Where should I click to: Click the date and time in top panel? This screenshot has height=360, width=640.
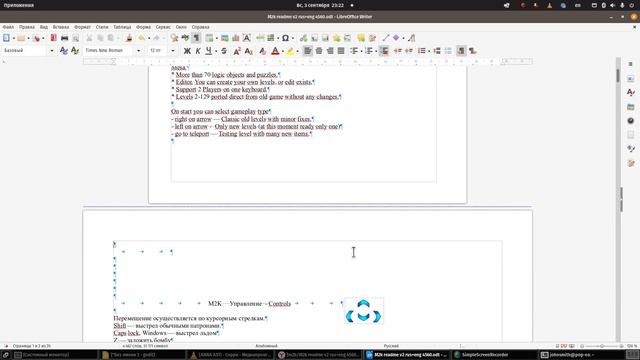click(320, 5)
